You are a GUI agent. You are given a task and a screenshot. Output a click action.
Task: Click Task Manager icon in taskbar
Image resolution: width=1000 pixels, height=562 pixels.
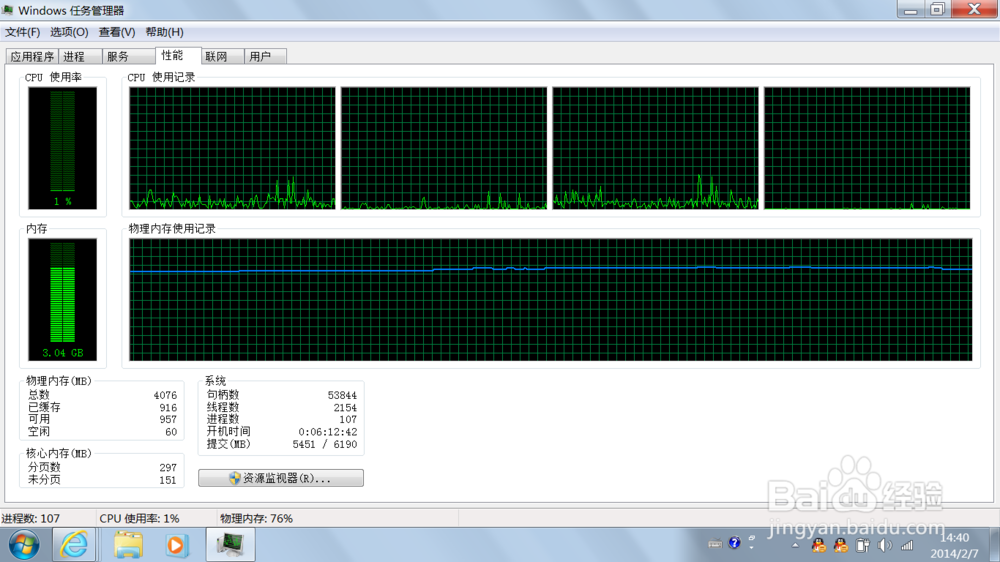coord(230,545)
